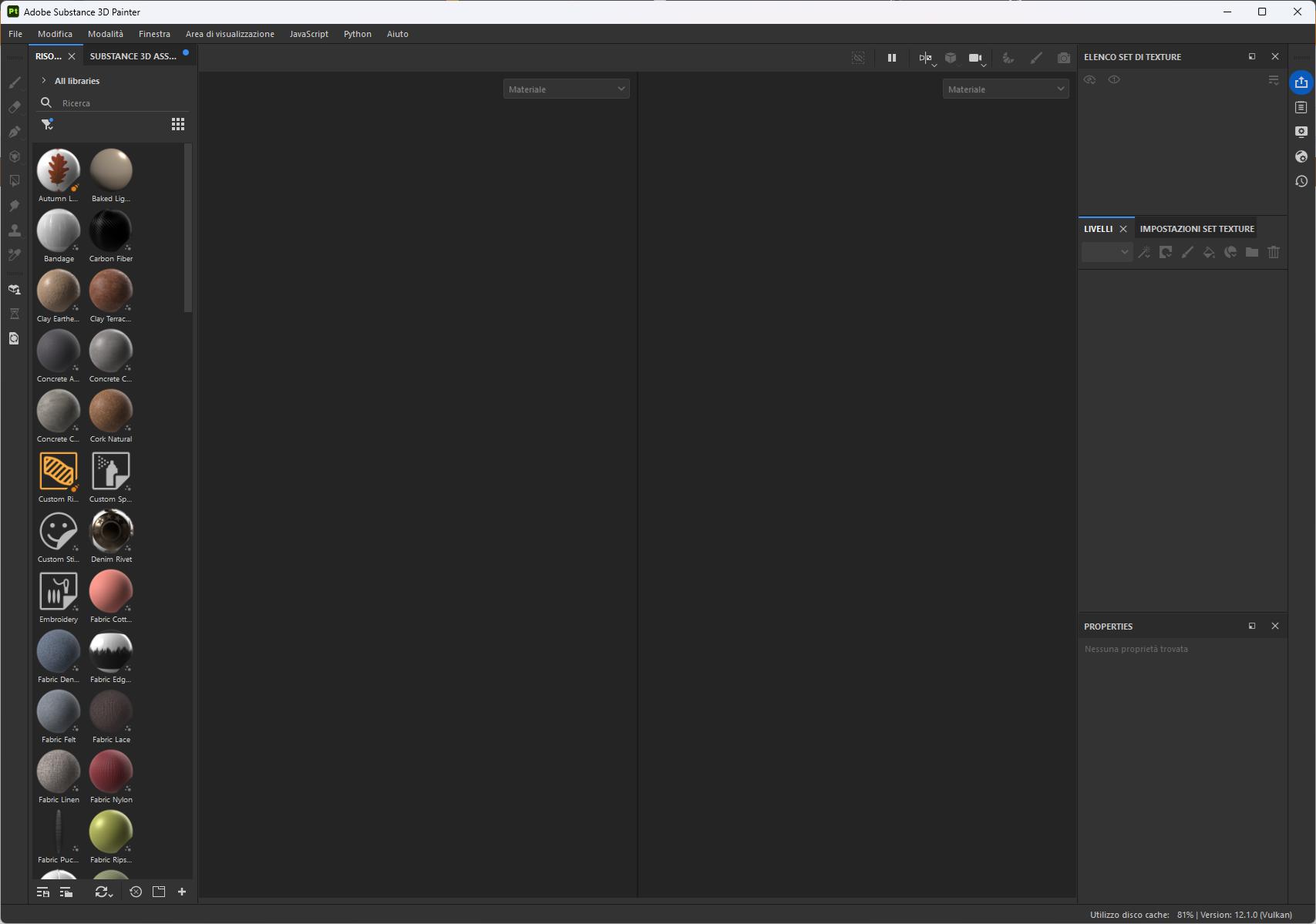
Task: Open the History clock icon
Action: (x=1301, y=181)
